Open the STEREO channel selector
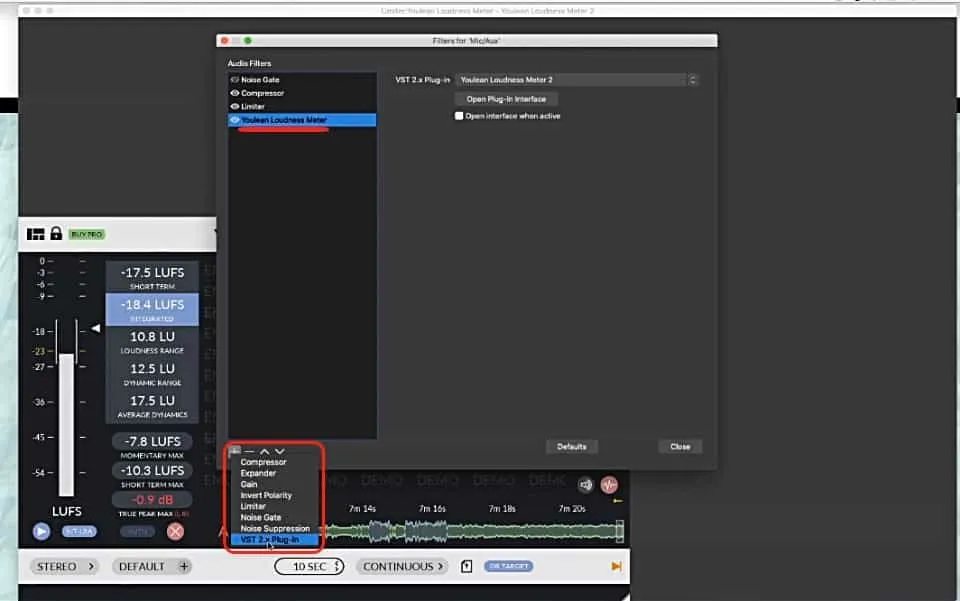 65,566
